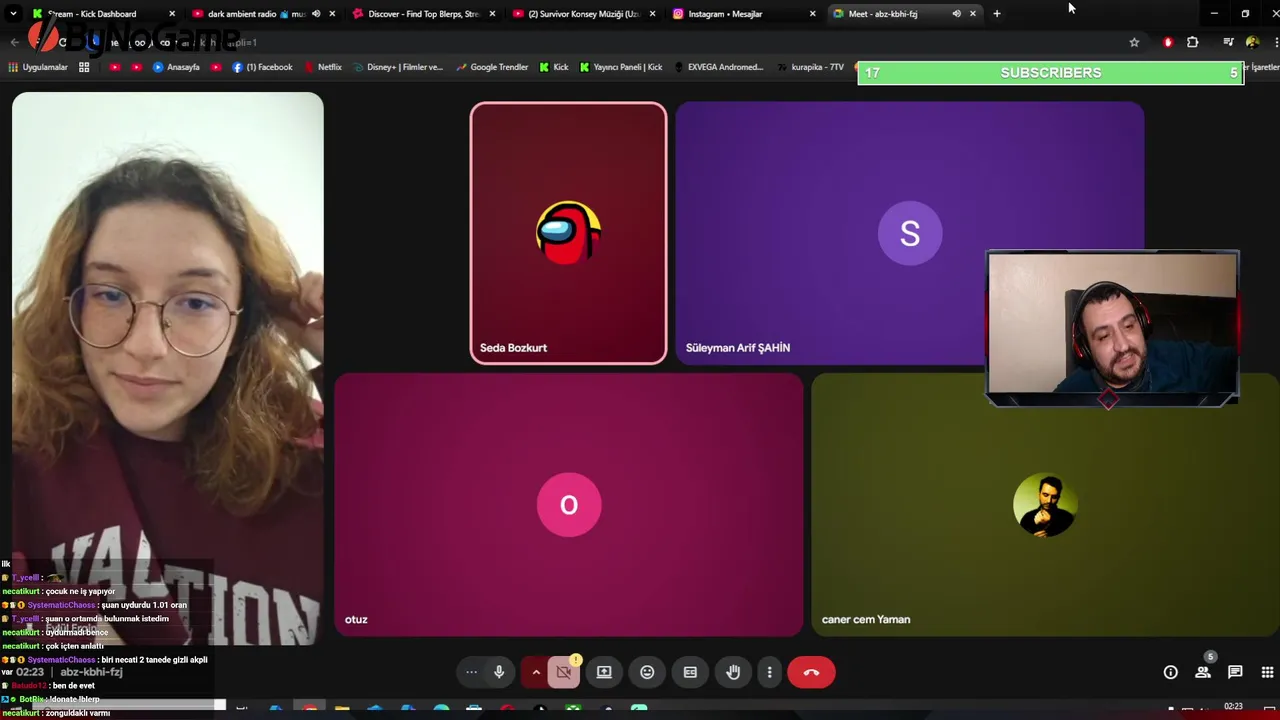Open the browser extensions puzzle icon
Screen dimensions: 1280x720
(1192, 42)
